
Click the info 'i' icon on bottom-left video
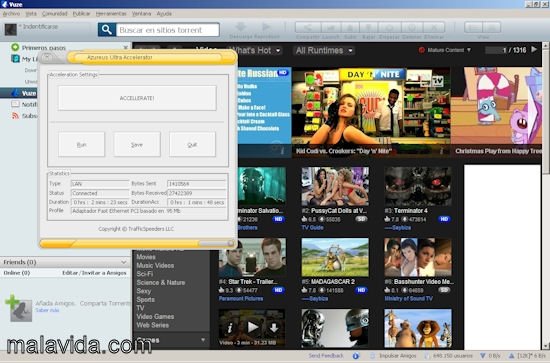coord(230,328)
